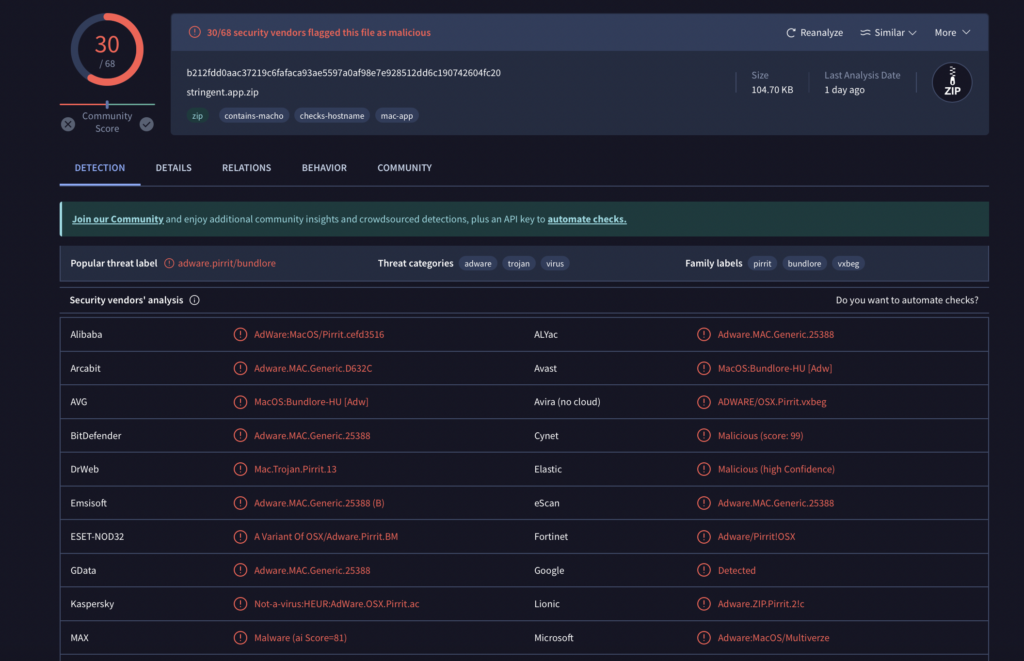Viewport: 1024px width, 661px height.
Task: Click the mac-app tag
Action: 396,116
